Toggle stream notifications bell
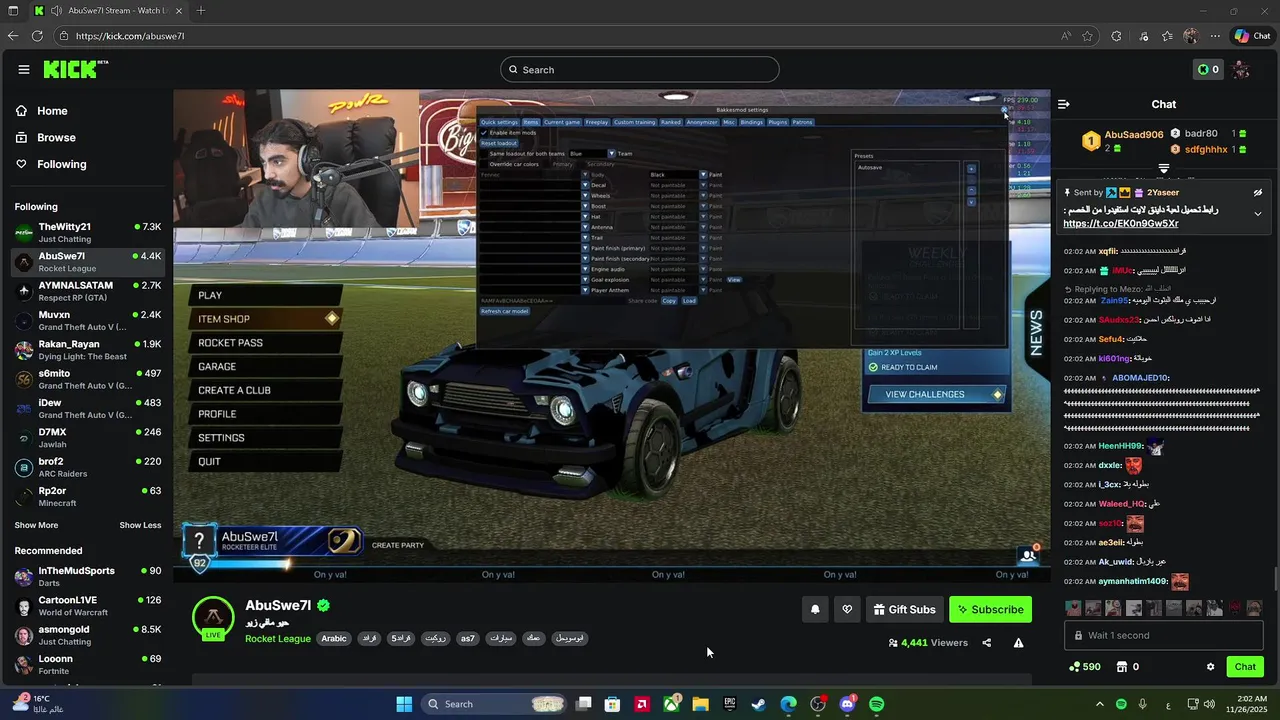This screenshot has width=1280, height=720. tap(815, 609)
